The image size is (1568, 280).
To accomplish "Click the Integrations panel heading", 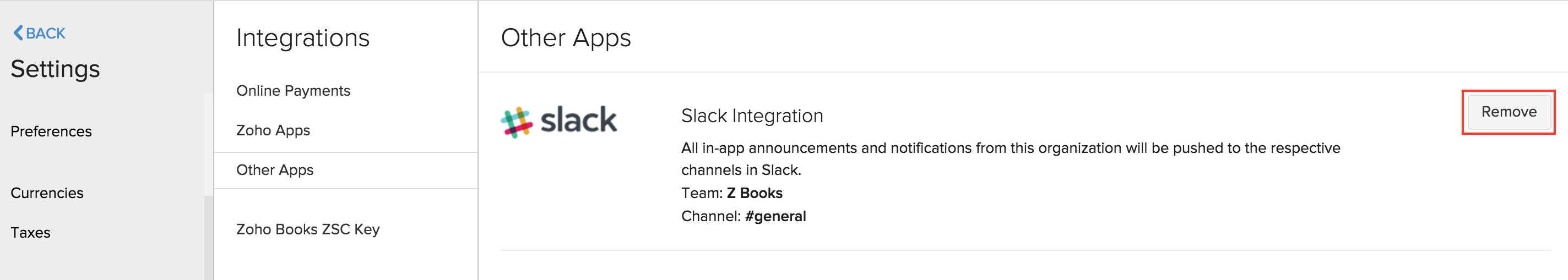I will 302,39.
